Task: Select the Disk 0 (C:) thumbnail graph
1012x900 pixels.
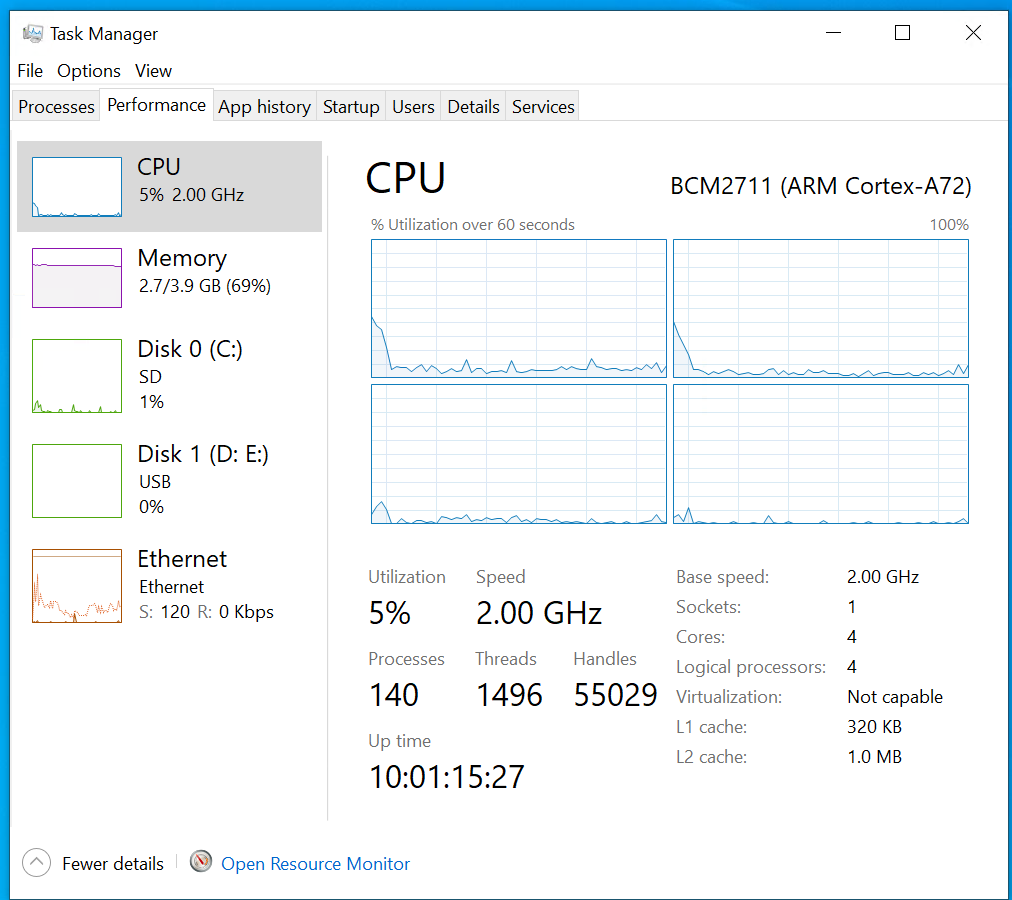Action: tap(77, 376)
